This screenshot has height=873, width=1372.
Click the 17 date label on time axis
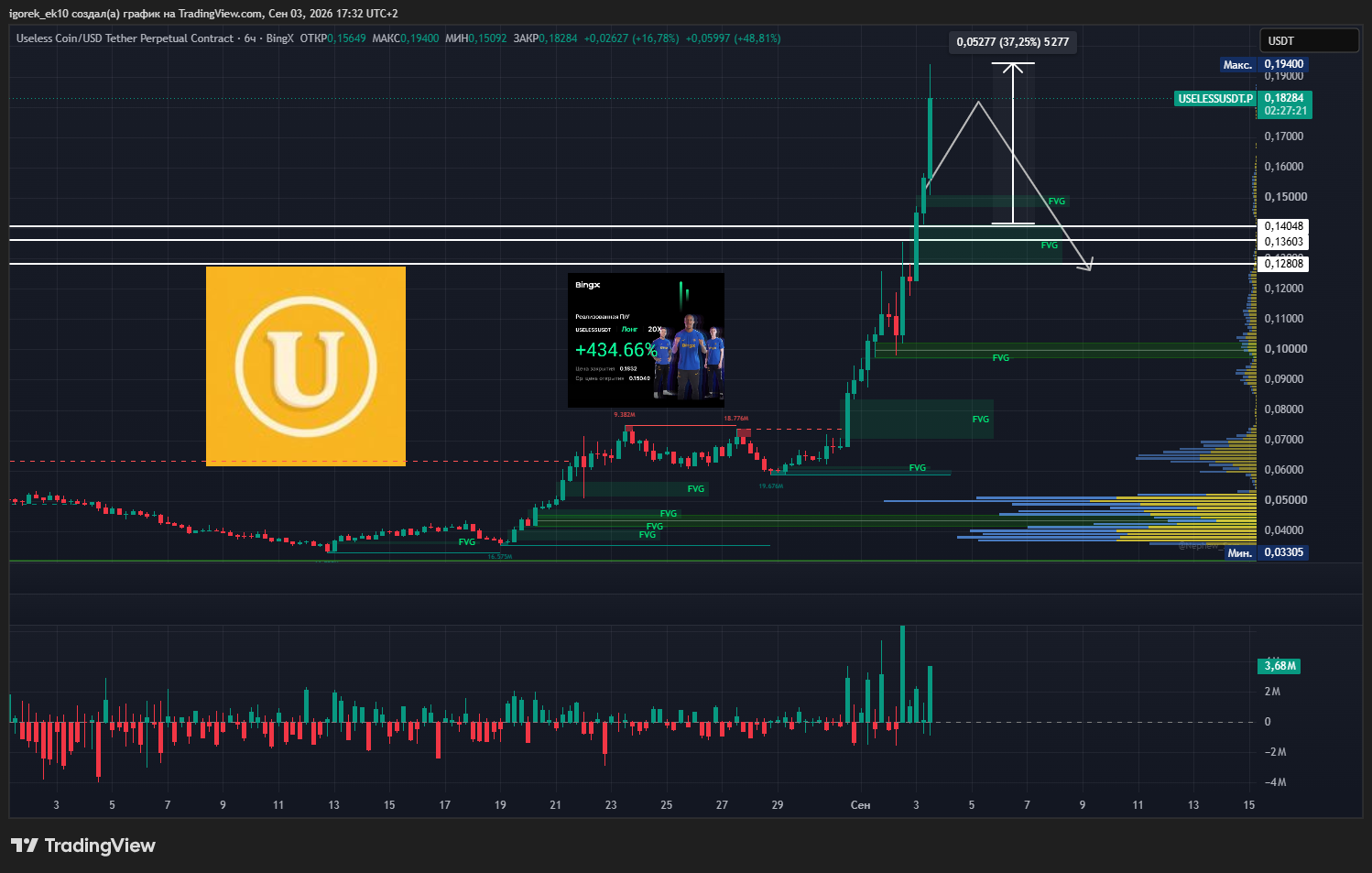[x=444, y=805]
